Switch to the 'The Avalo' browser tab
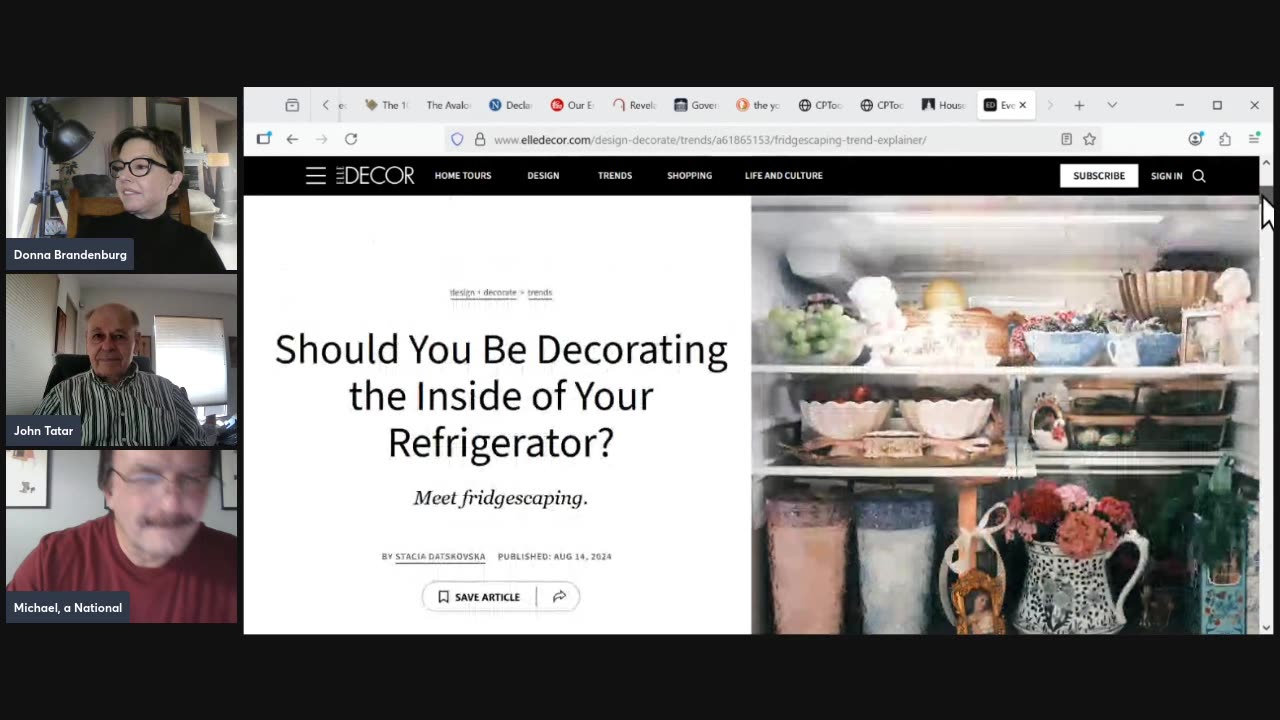This screenshot has height=720, width=1280. tap(447, 105)
